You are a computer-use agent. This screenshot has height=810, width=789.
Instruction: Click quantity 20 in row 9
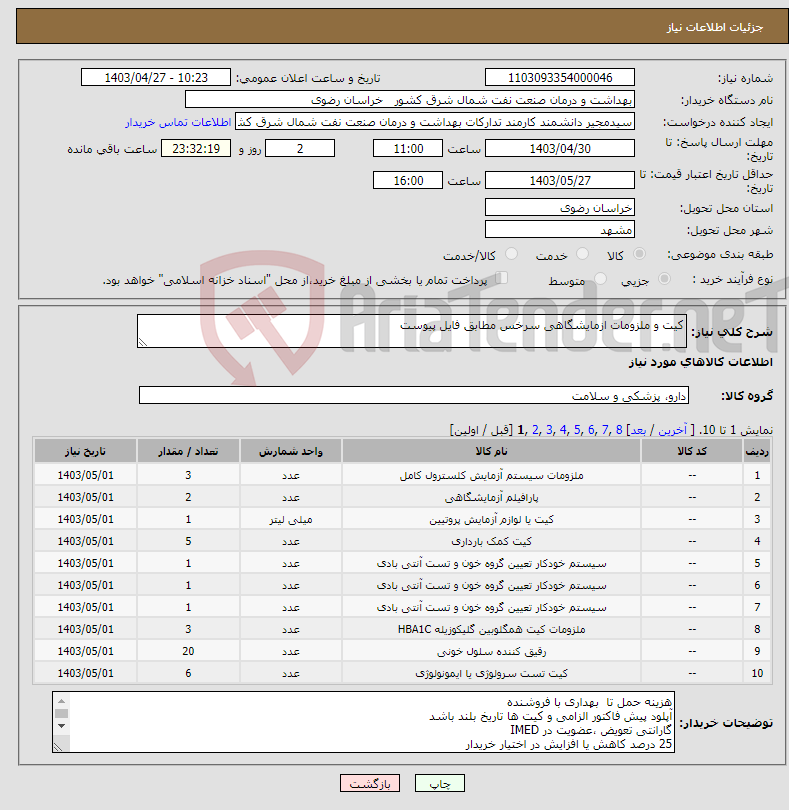188,651
